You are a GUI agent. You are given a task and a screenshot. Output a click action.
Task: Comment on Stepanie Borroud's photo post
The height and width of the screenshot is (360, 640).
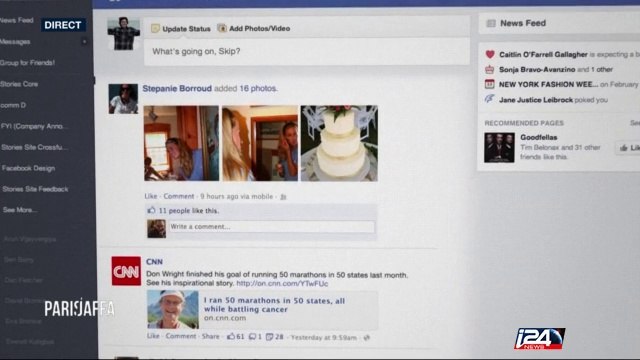(179, 196)
